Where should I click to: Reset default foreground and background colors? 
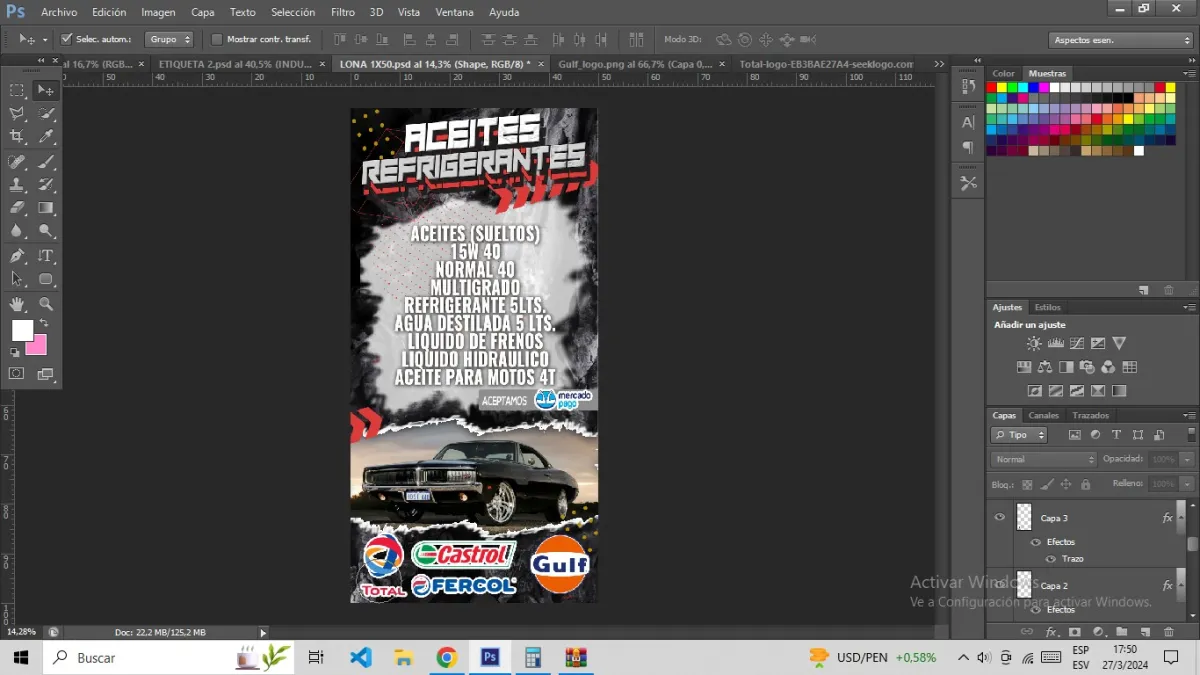coord(15,352)
